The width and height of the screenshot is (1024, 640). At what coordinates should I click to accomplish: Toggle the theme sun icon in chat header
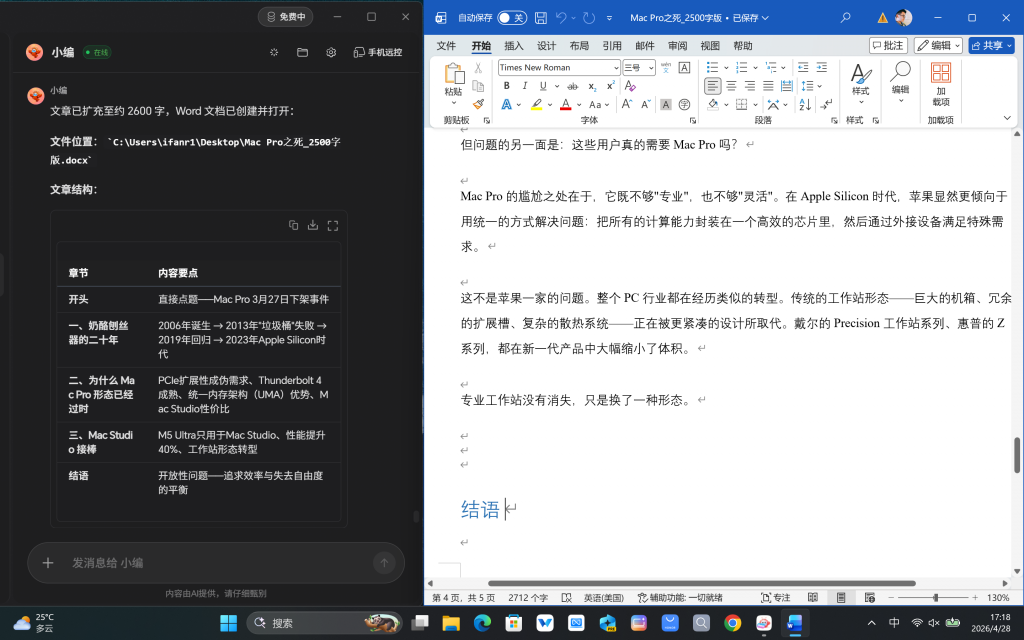(x=274, y=52)
